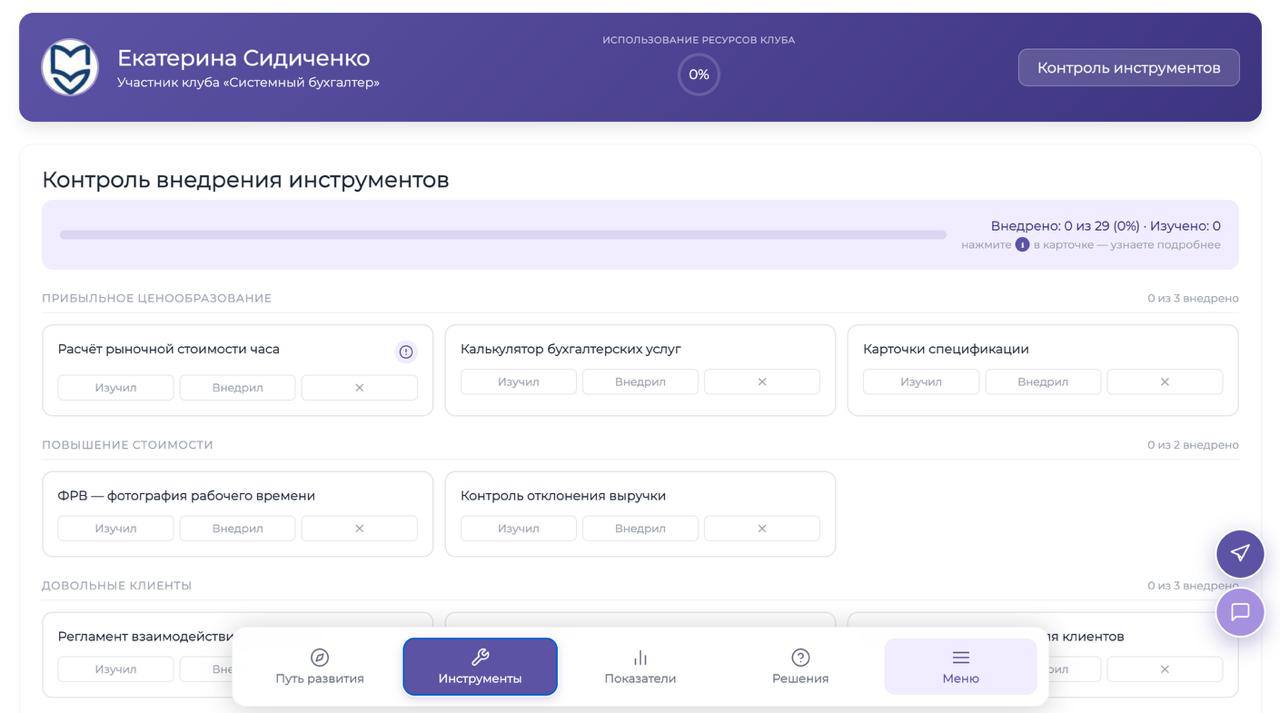Click the implementation progress bar
The image size is (1280, 713).
click(x=502, y=235)
